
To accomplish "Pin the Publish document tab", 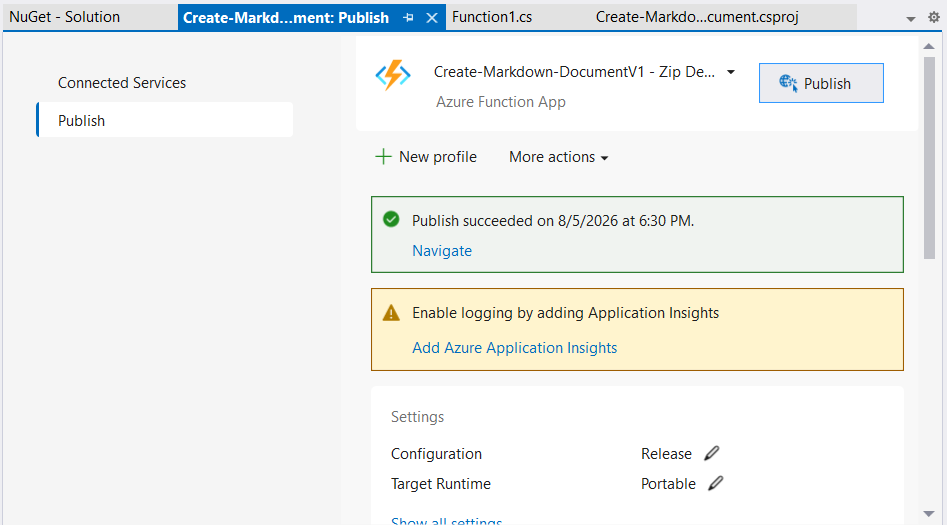I will point(409,18).
